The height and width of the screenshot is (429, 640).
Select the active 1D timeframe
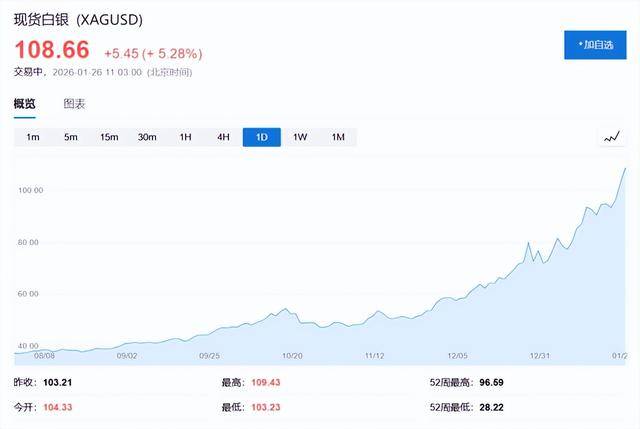262,137
